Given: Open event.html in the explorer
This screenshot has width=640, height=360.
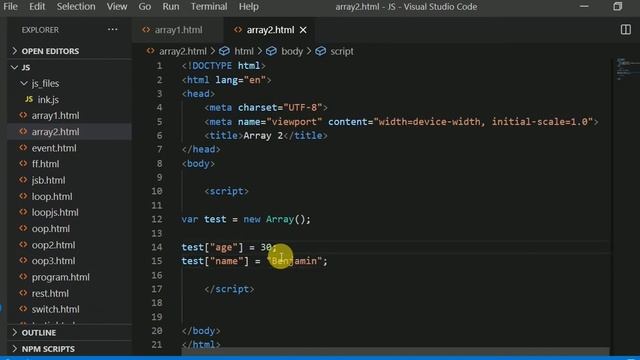Looking at the screenshot, I should pyautogui.click(x=69, y=148).
